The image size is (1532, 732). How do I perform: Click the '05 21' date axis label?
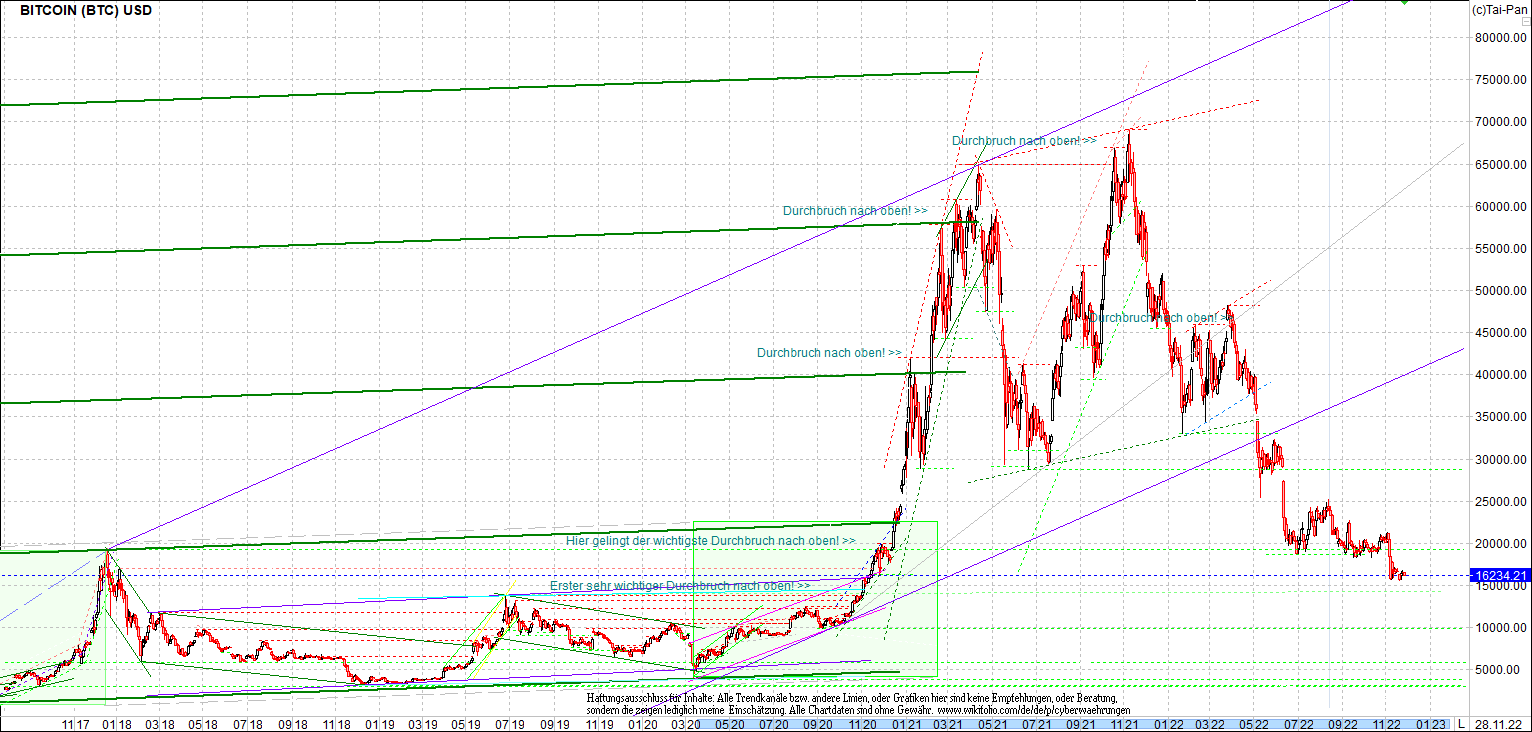pyautogui.click(x=993, y=724)
